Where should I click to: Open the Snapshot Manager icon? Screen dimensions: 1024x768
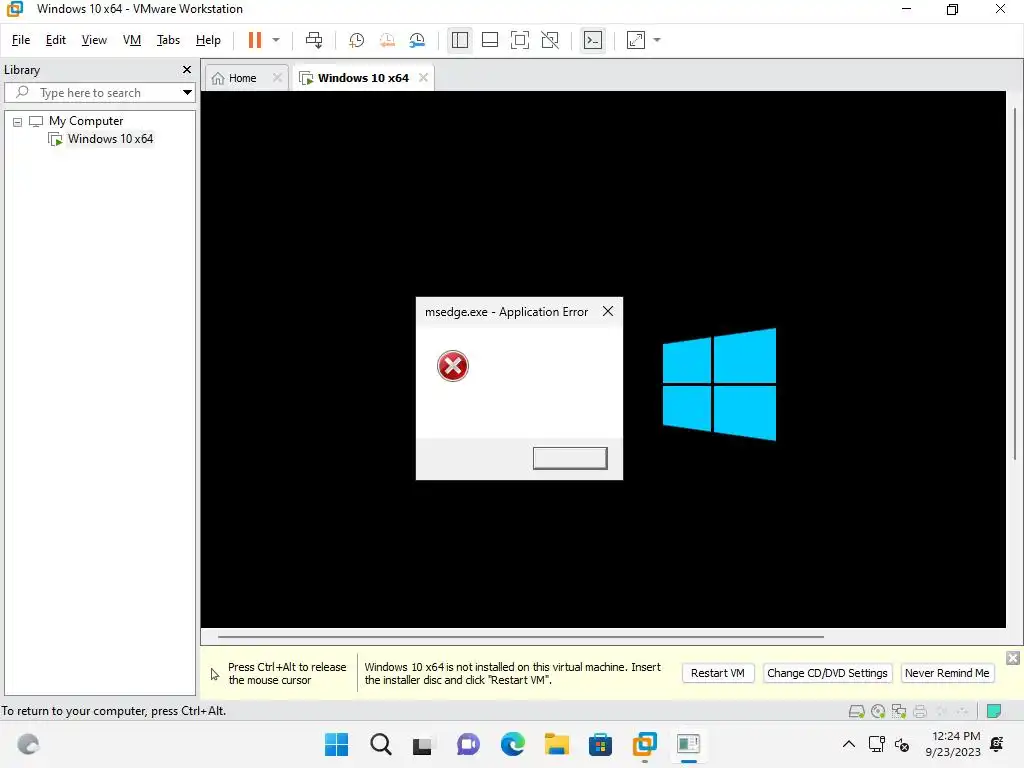[417, 40]
